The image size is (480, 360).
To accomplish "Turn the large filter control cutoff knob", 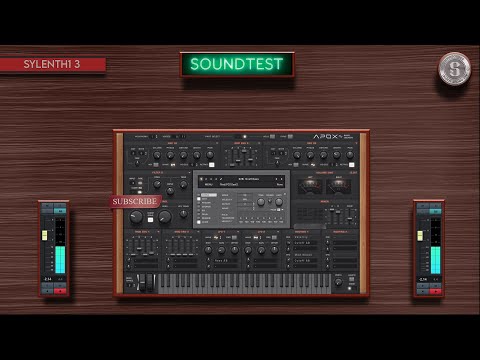I will tap(136, 217).
